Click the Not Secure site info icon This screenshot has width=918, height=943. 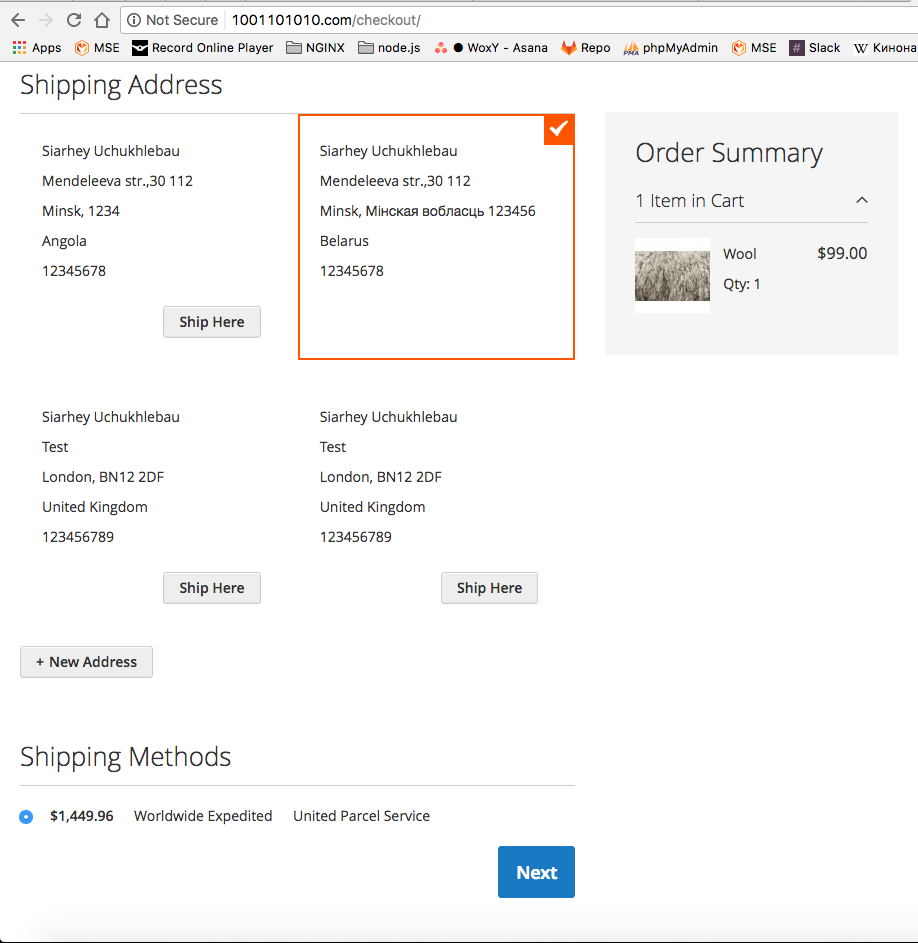pos(134,20)
